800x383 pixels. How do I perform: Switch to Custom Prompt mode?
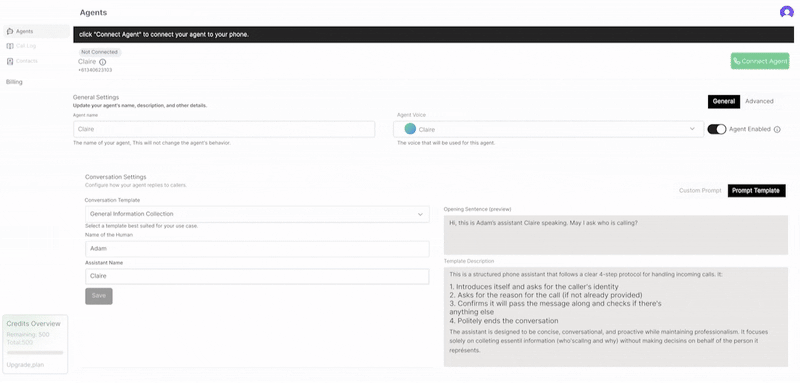pos(700,191)
